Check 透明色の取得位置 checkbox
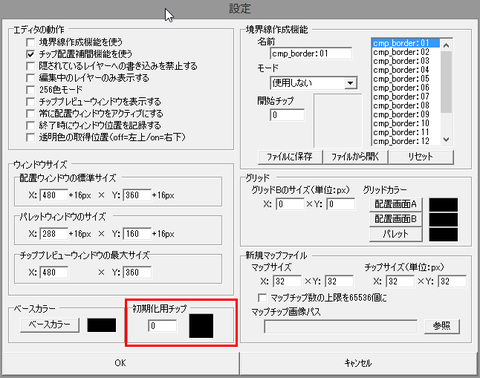The image size is (480, 378). [30, 137]
